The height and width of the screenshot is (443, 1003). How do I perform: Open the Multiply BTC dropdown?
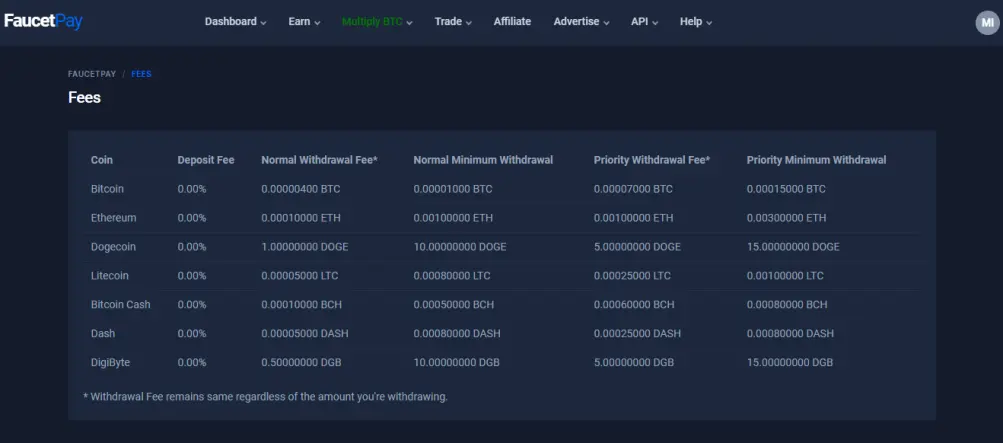(377, 22)
